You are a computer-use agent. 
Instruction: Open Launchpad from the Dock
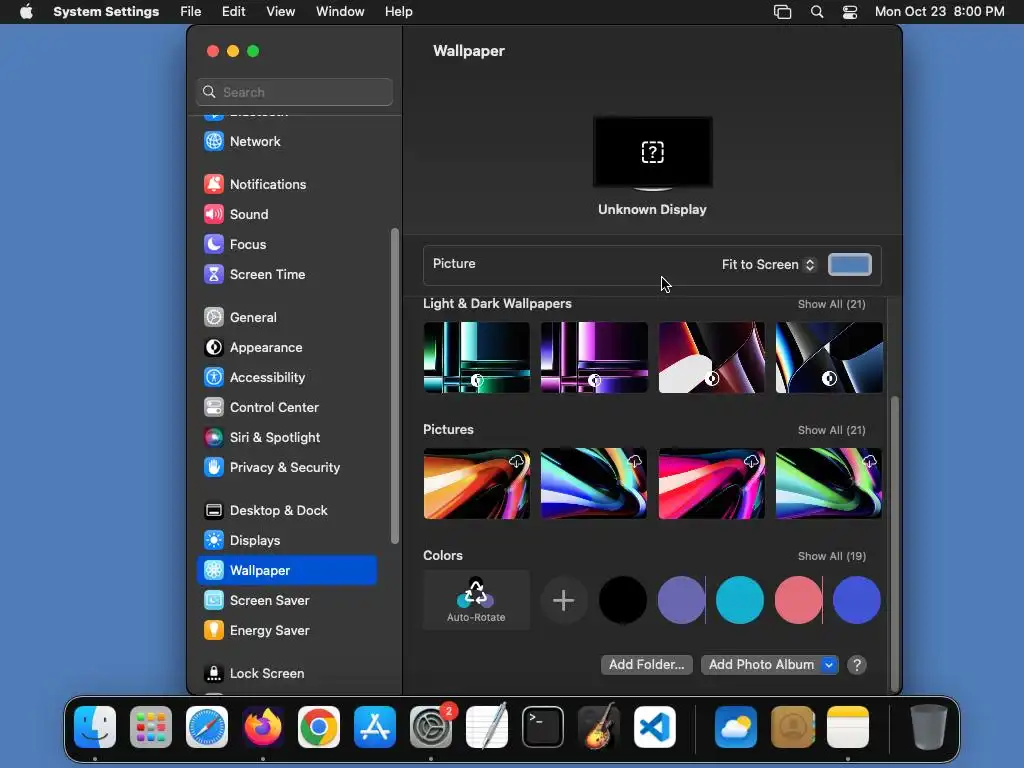click(x=151, y=727)
